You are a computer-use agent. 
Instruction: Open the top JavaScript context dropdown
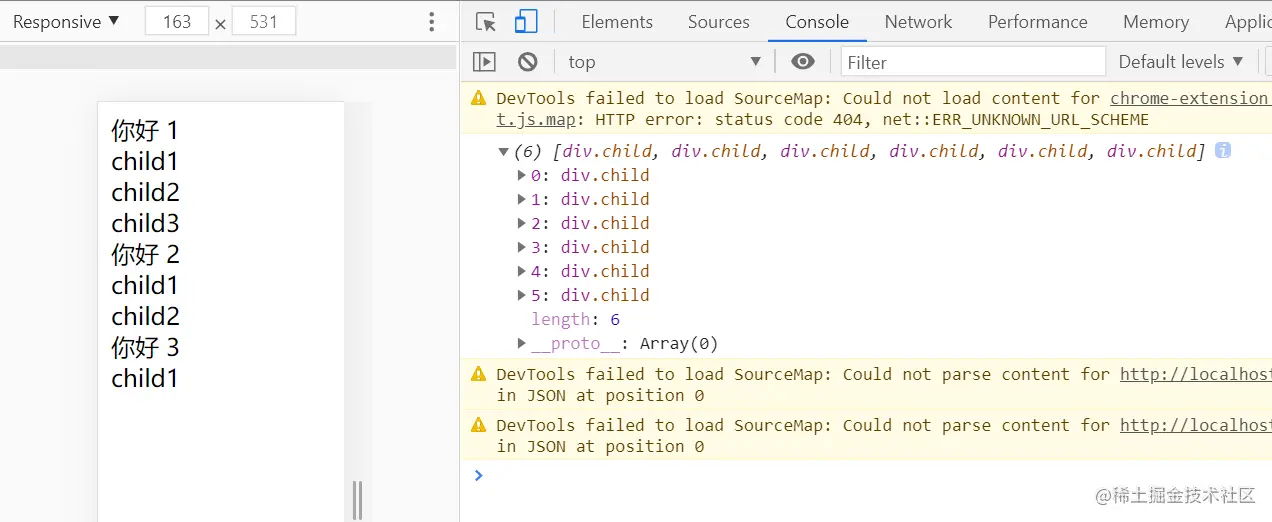[x=664, y=62]
